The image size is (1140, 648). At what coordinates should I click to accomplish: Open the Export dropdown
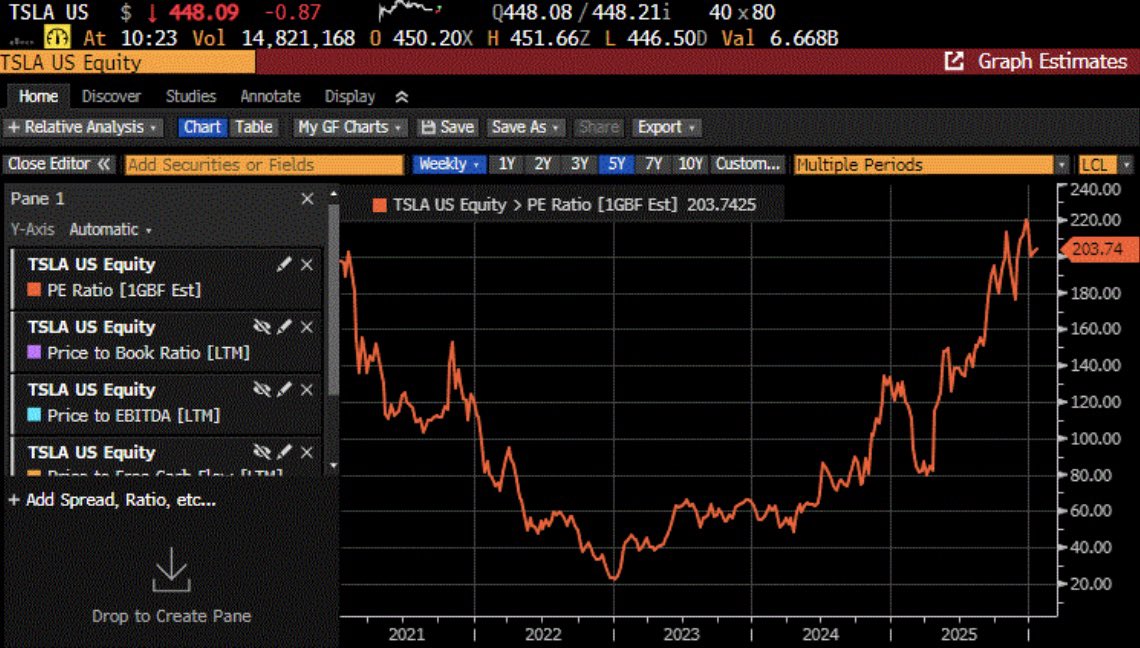(x=666, y=127)
